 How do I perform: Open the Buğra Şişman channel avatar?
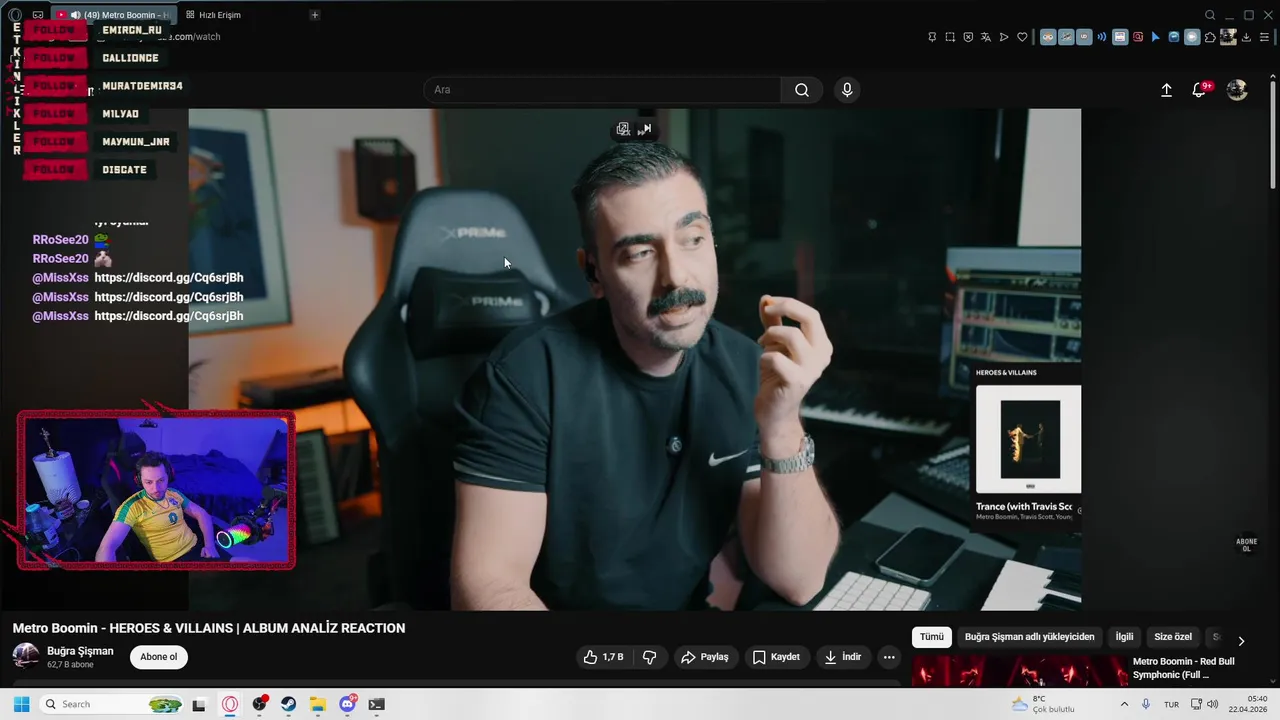(x=26, y=656)
